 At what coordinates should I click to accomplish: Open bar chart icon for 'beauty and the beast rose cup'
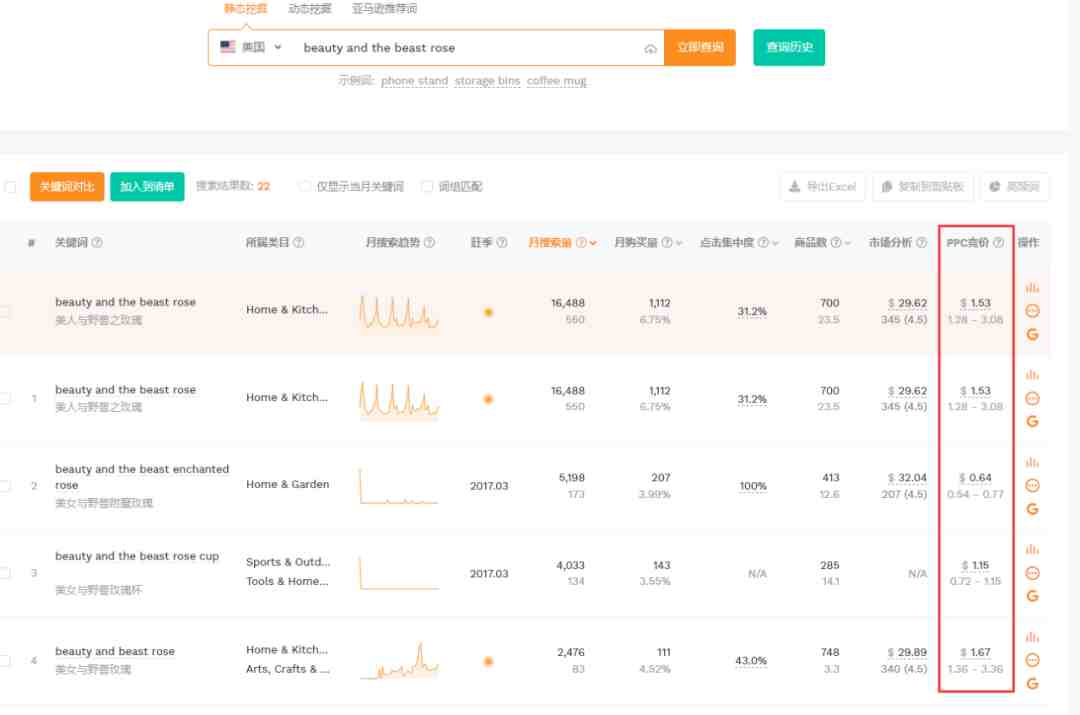(x=1032, y=550)
